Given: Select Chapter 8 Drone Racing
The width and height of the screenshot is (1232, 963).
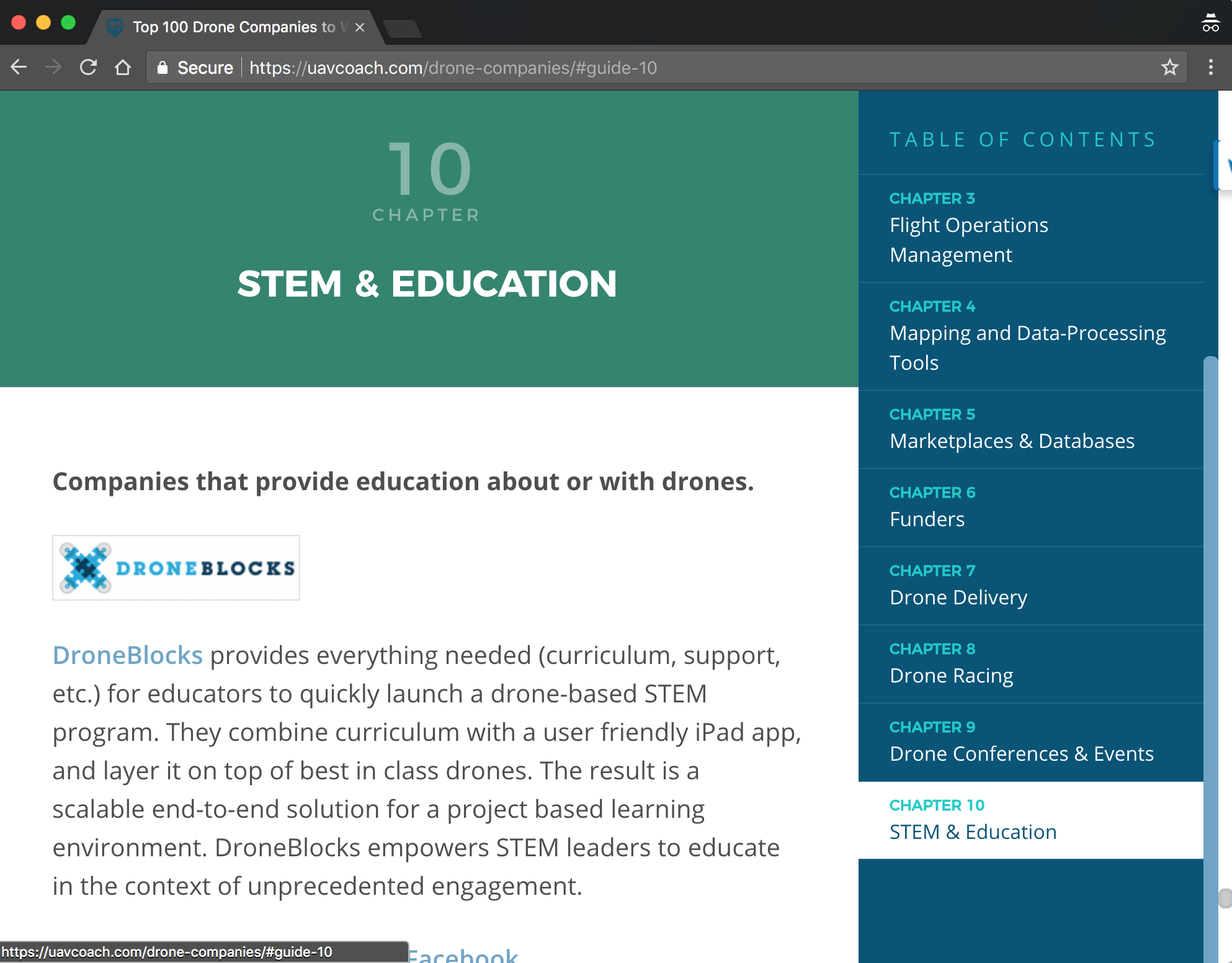Looking at the screenshot, I should pyautogui.click(x=1031, y=664).
